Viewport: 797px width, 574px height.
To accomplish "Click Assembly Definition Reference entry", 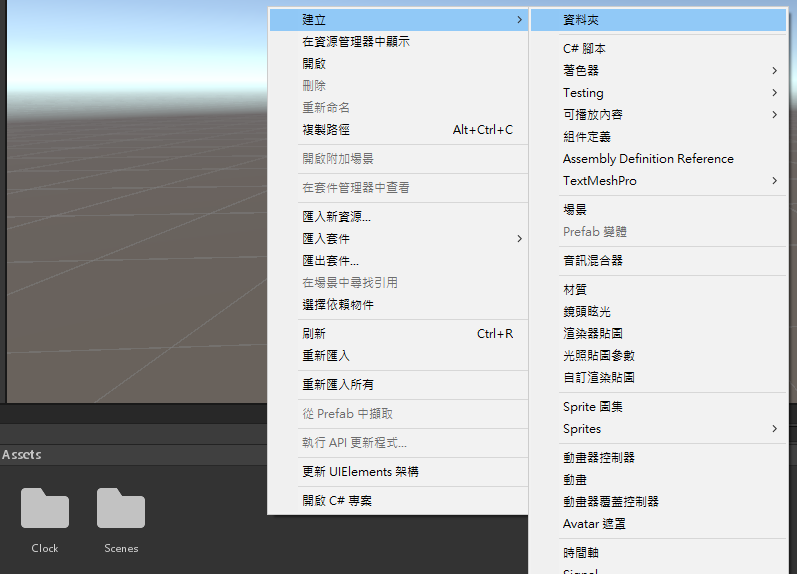I will tap(648, 159).
